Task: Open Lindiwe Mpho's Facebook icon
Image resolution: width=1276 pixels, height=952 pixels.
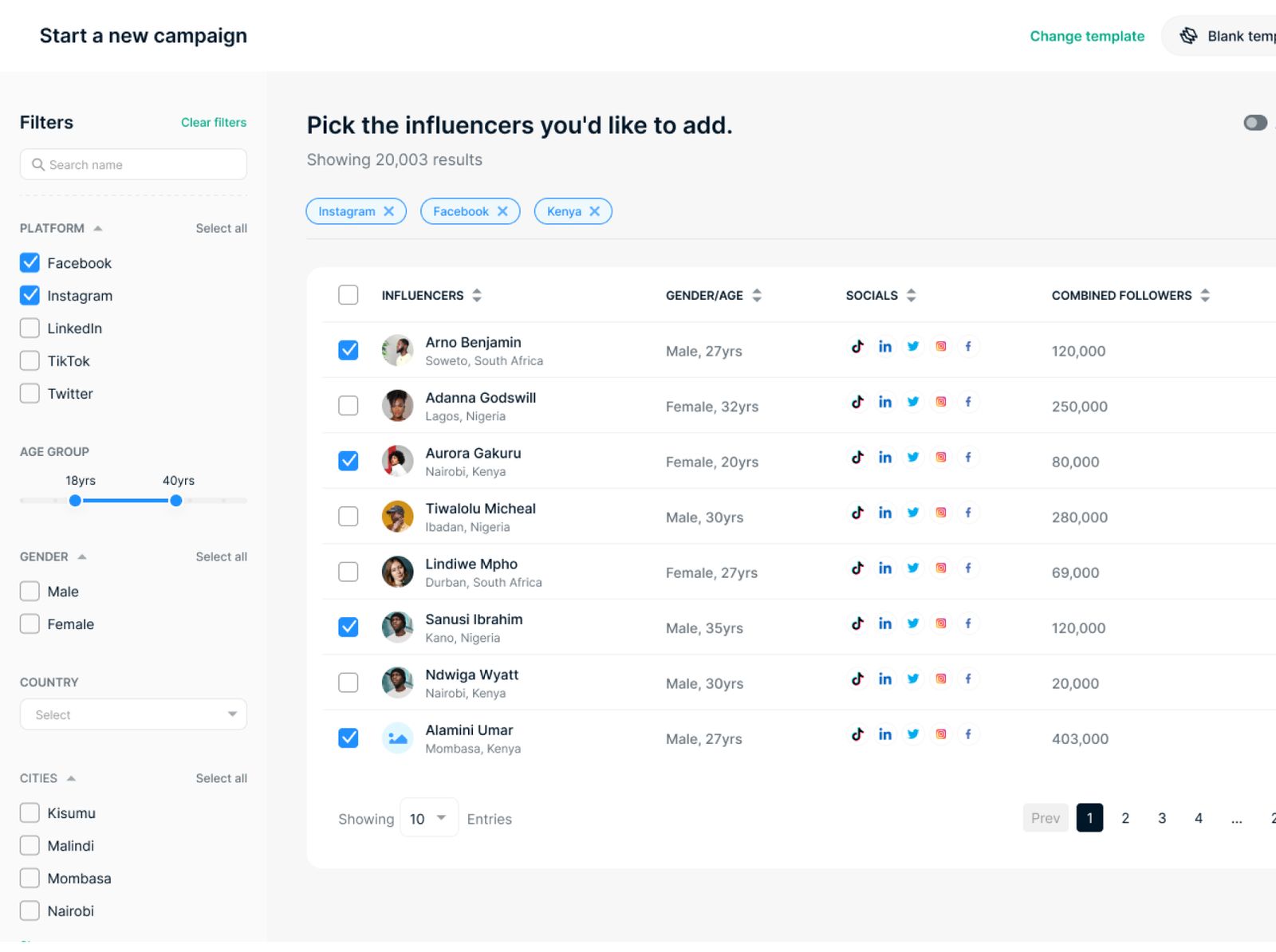Action: point(968,568)
